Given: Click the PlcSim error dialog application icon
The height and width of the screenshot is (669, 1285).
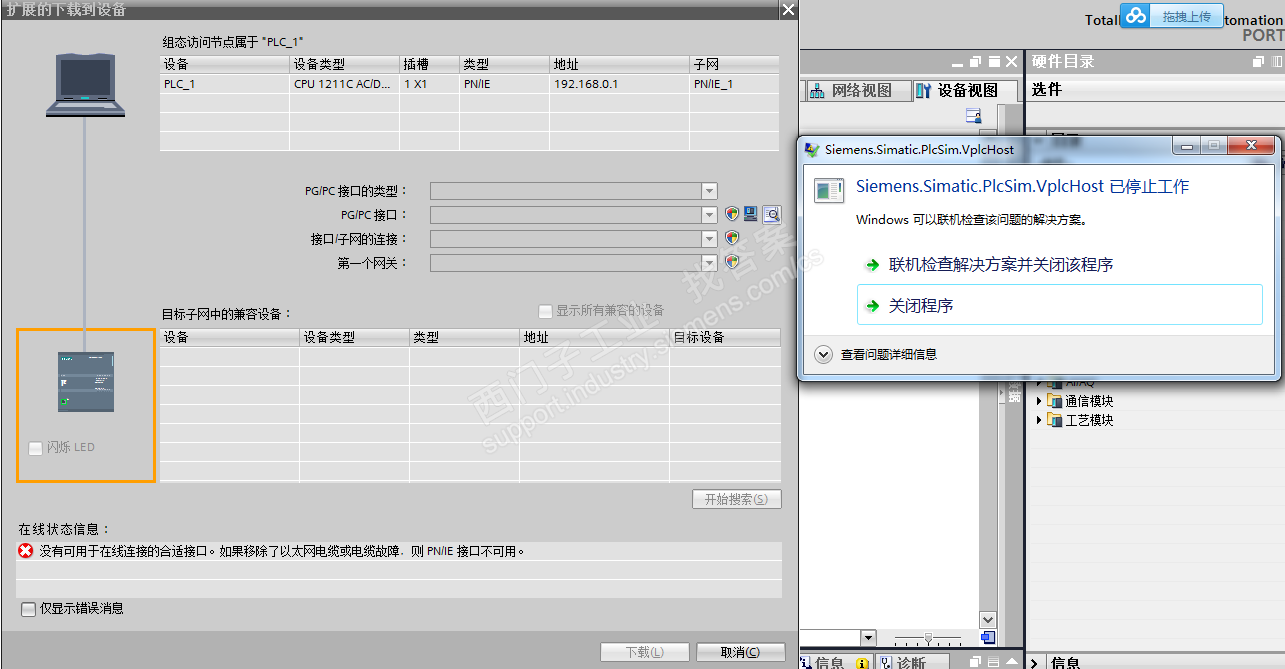Looking at the screenshot, I should pyautogui.click(x=828, y=190).
